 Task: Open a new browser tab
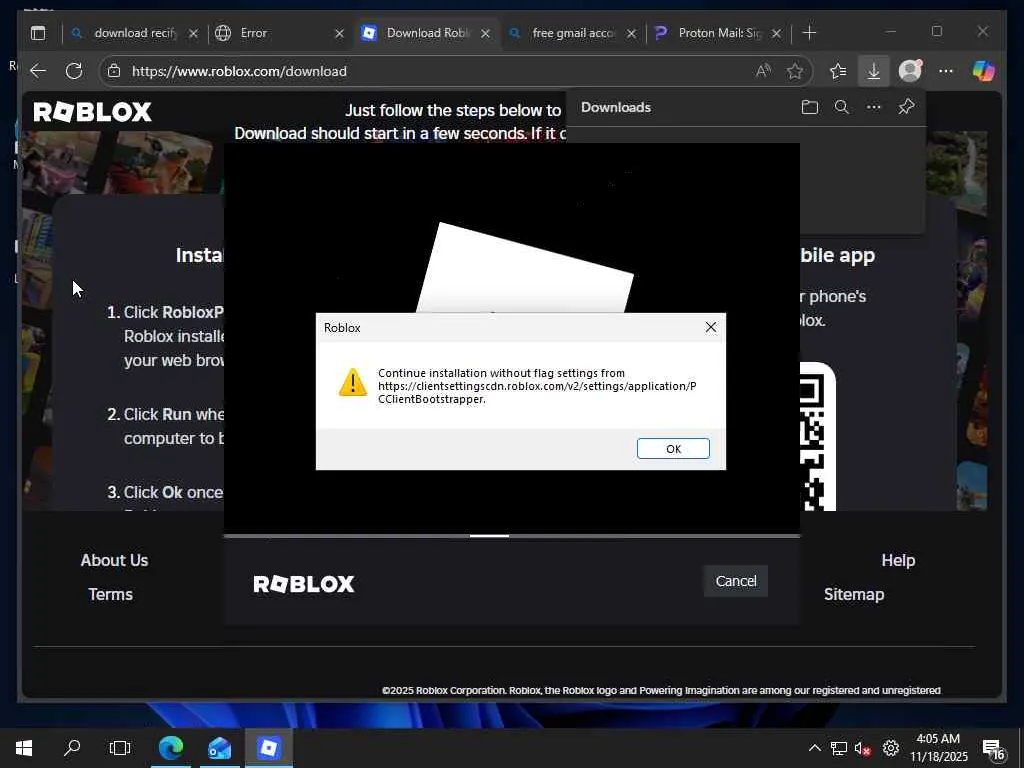point(809,33)
